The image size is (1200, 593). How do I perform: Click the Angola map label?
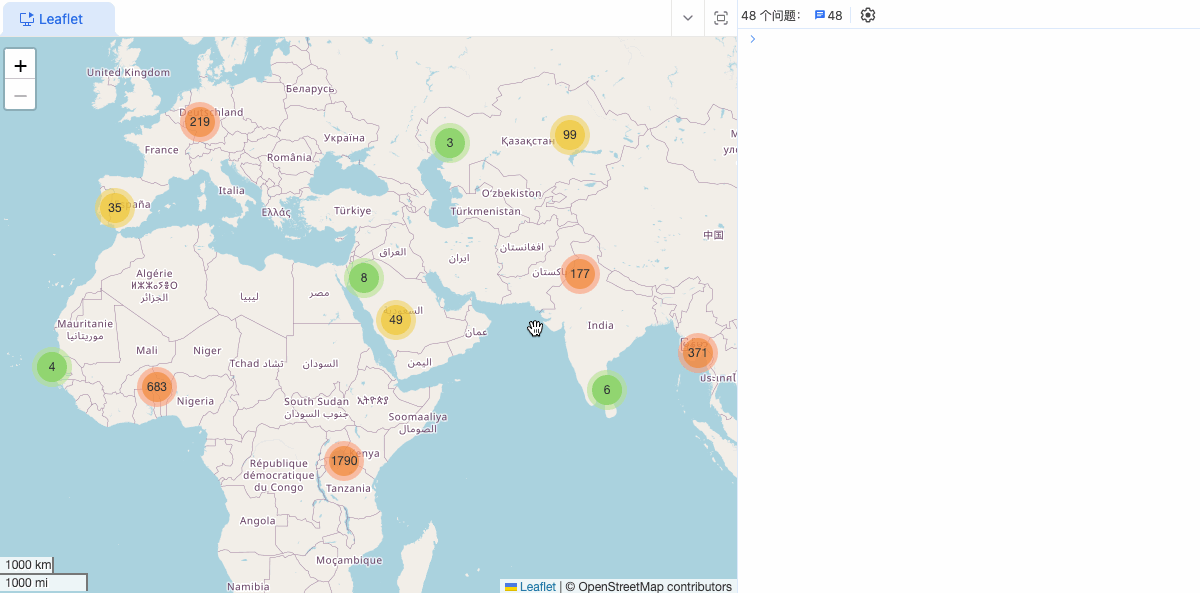(258, 520)
